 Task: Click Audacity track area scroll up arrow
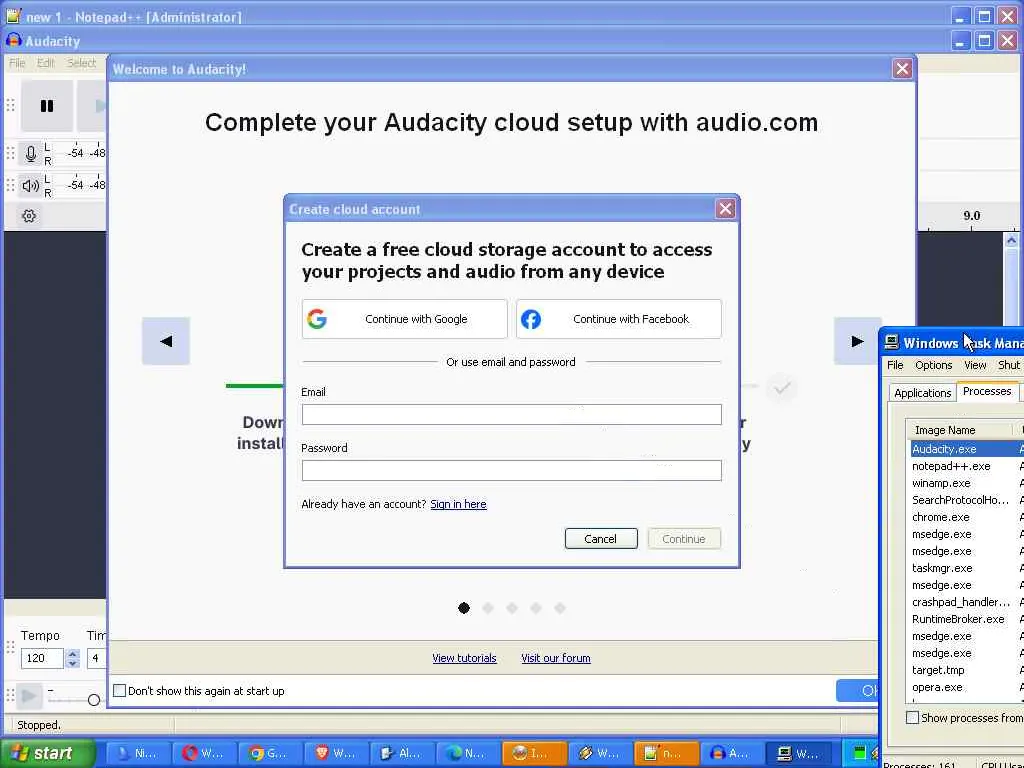tap(1011, 240)
